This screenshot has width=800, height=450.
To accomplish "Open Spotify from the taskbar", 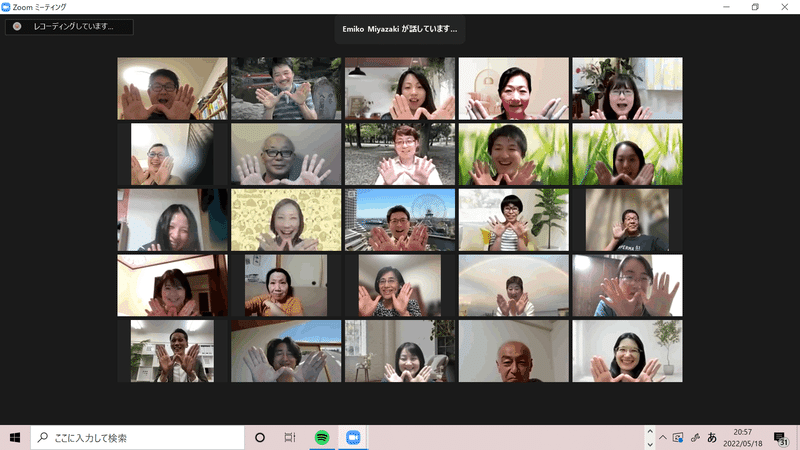I will click(321, 437).
